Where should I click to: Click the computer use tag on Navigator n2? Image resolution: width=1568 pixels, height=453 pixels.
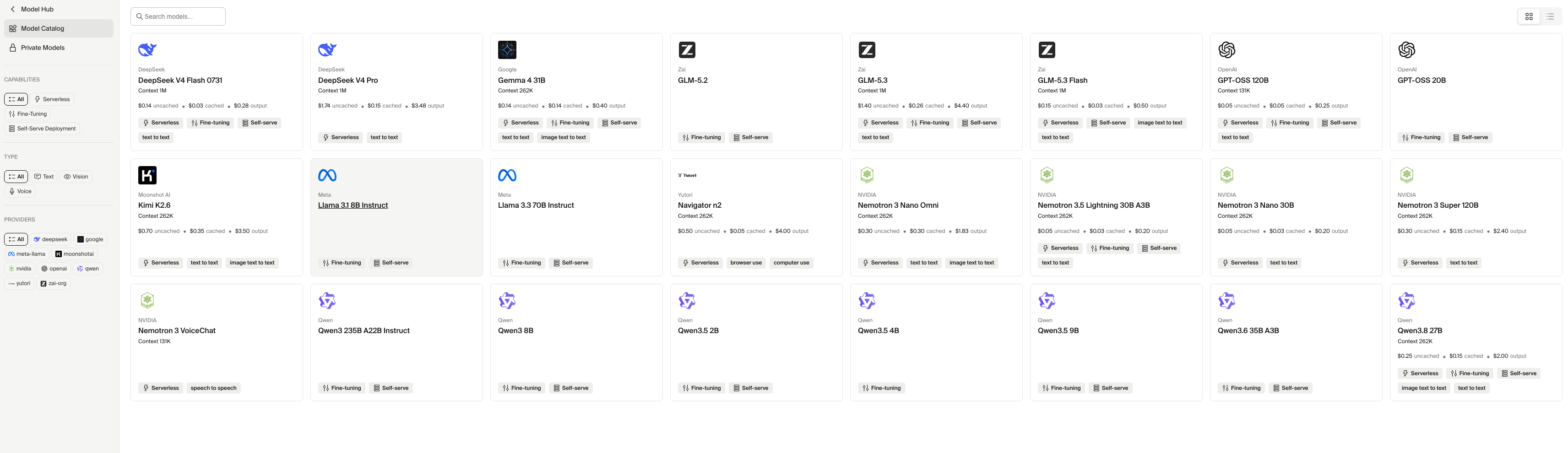pyautogui.click(x=791, y=263)
